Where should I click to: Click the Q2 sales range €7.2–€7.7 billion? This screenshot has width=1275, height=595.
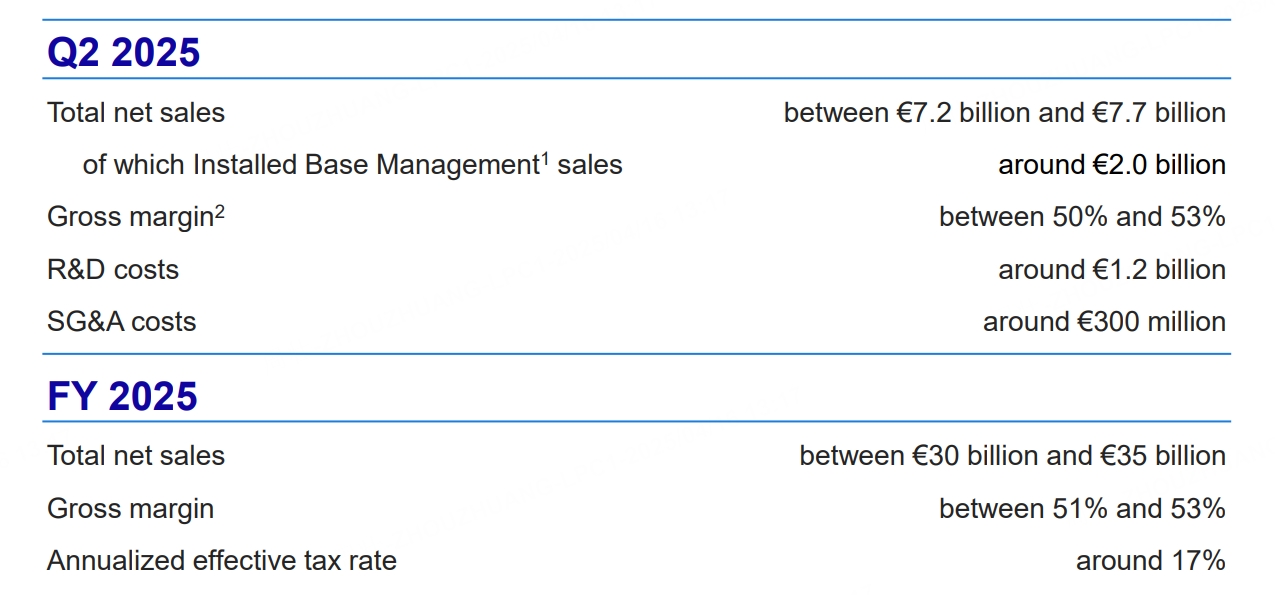[1005, 113]
